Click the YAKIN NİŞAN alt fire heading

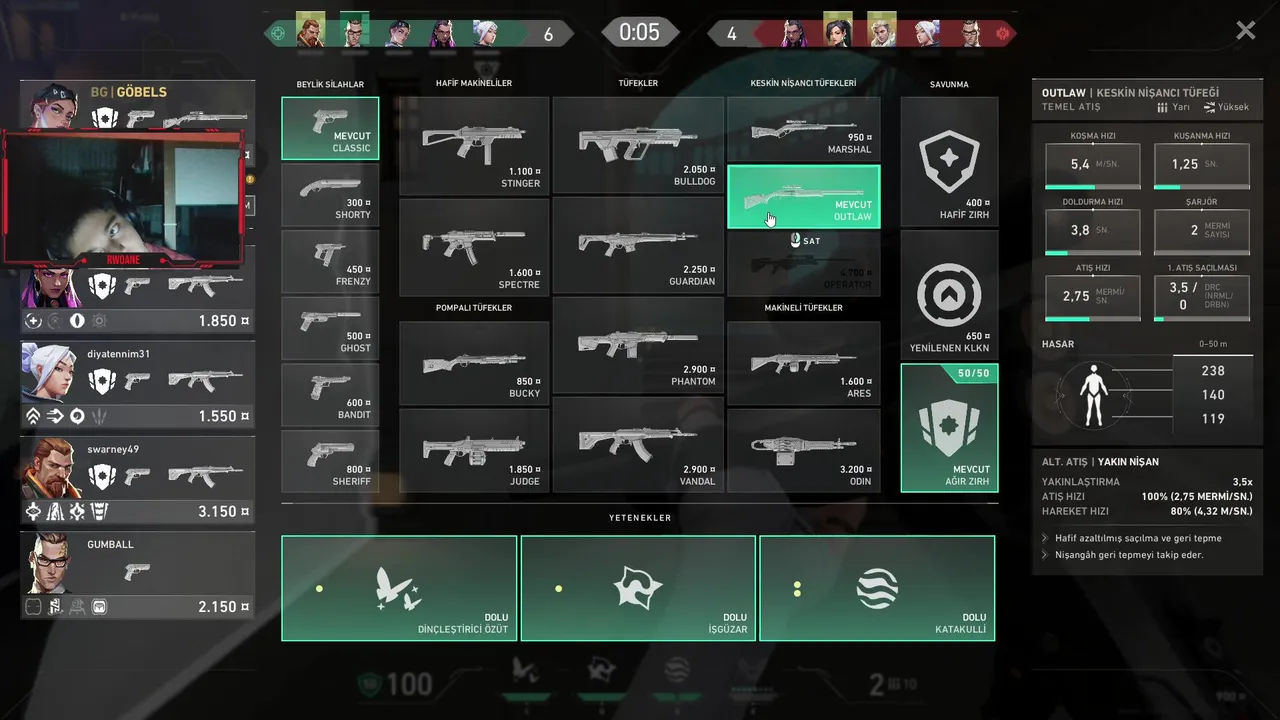click(1128, 462)
